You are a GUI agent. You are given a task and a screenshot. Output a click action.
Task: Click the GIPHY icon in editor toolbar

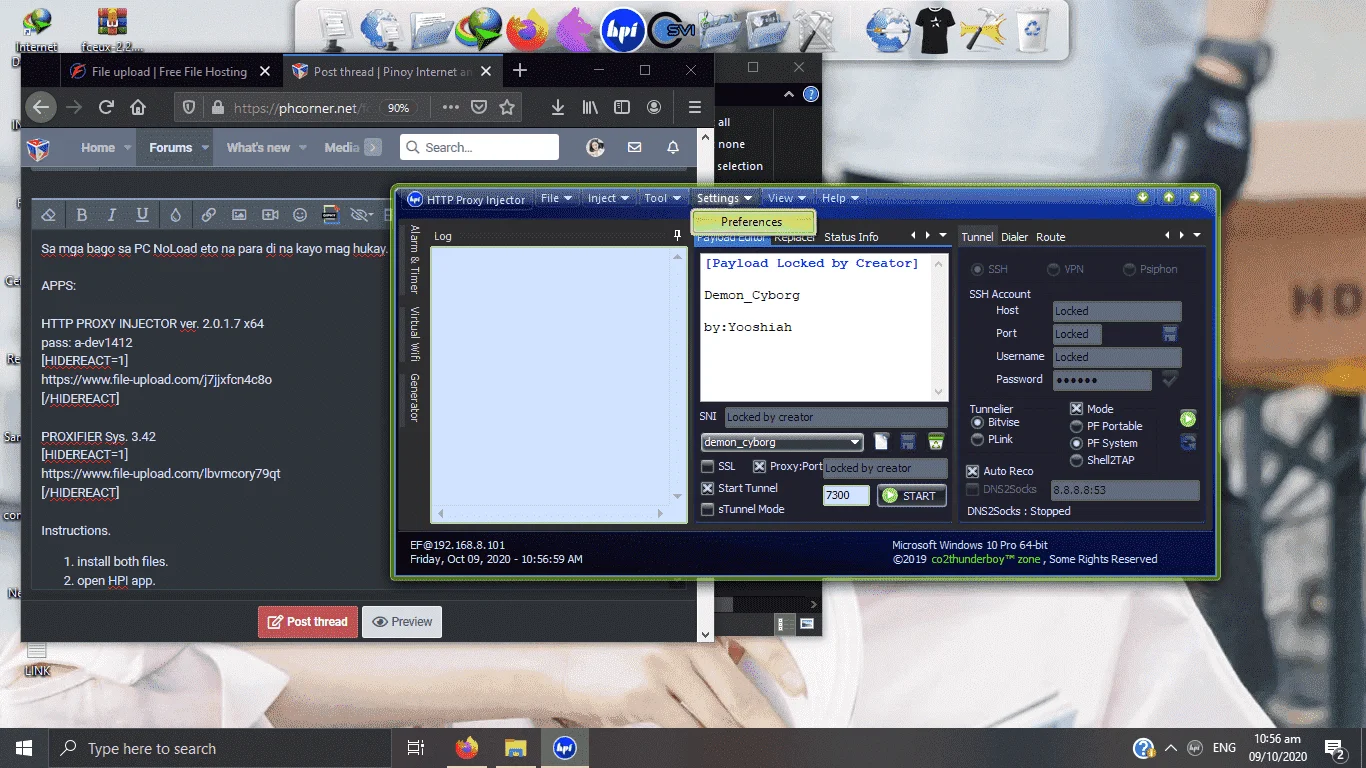pos(330,214)
